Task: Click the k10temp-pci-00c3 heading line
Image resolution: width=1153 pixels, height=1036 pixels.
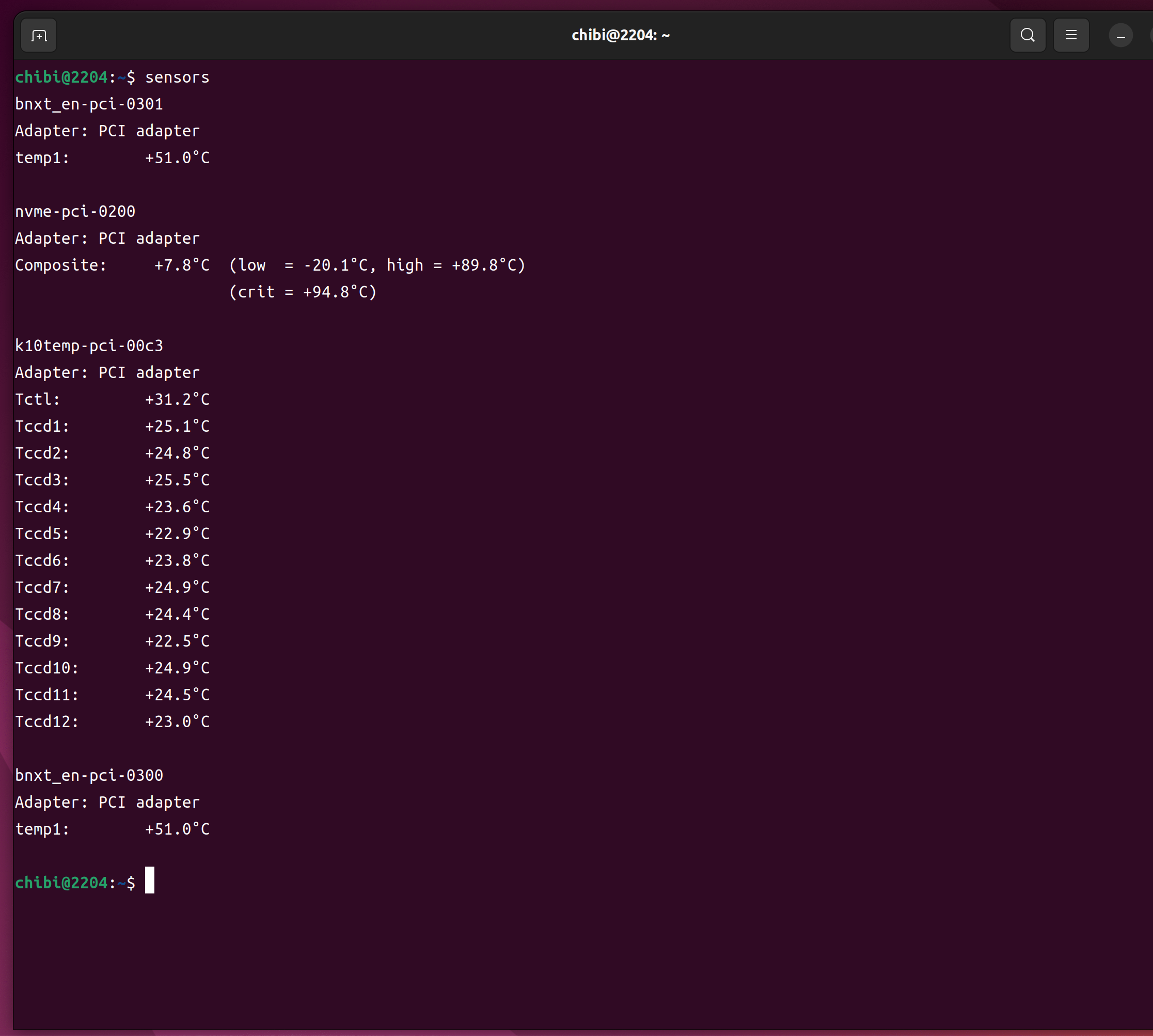Action: click(89, 346)
